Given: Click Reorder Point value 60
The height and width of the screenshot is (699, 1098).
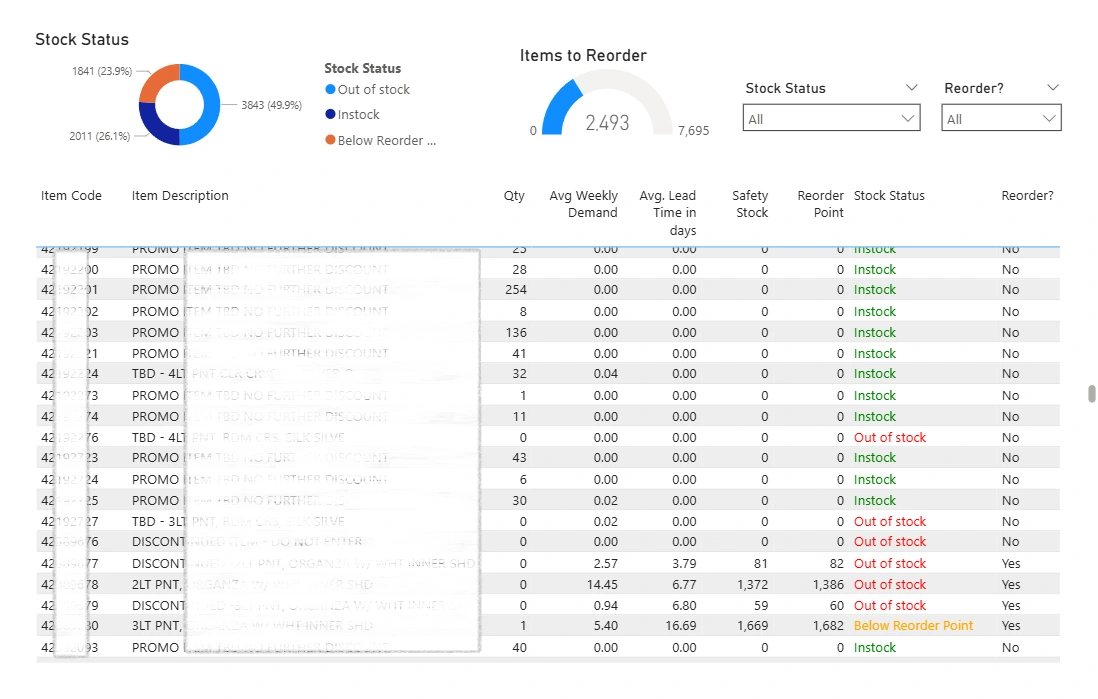Looking at the screenshot, I should coord(837,605).
